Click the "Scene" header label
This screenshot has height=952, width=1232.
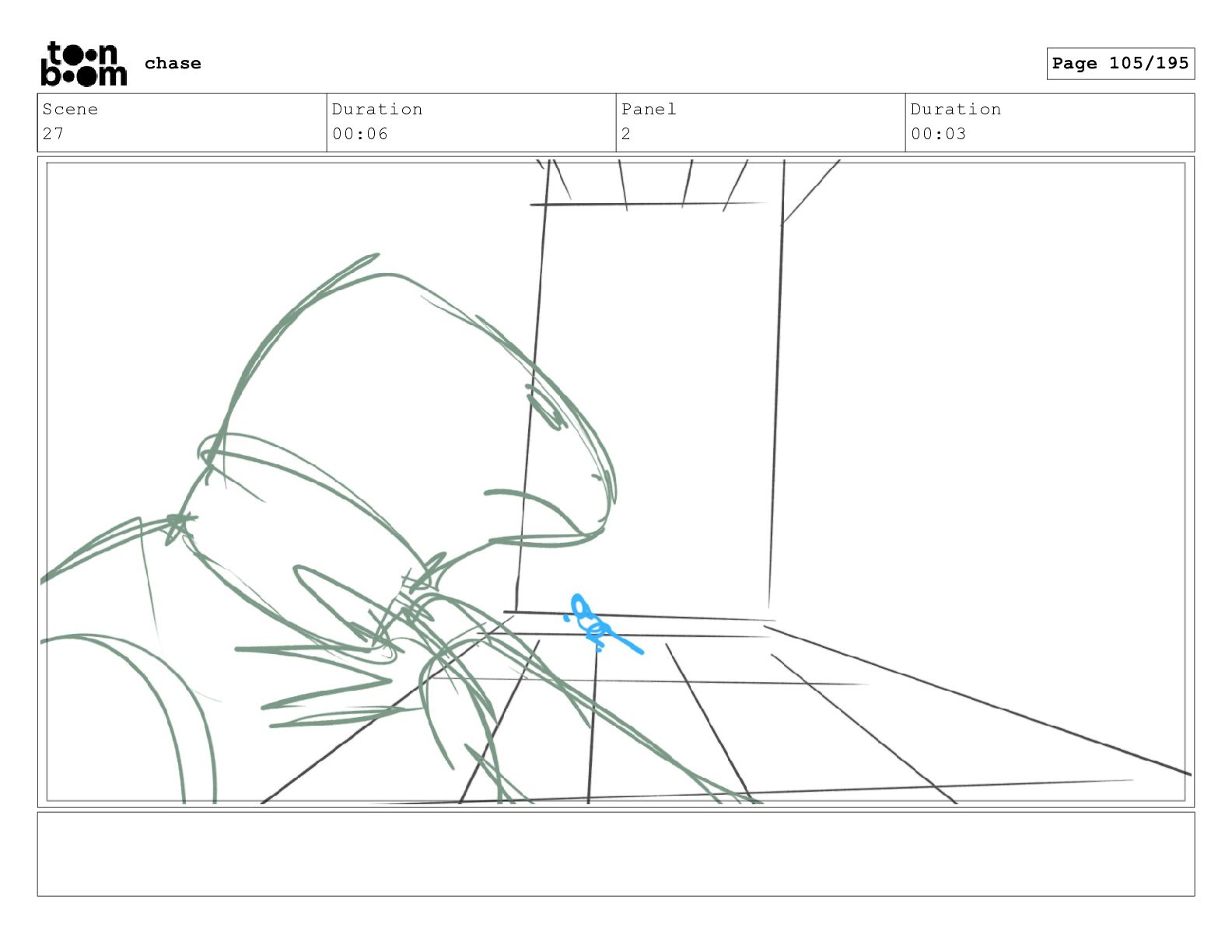click(x=70, y=109)
